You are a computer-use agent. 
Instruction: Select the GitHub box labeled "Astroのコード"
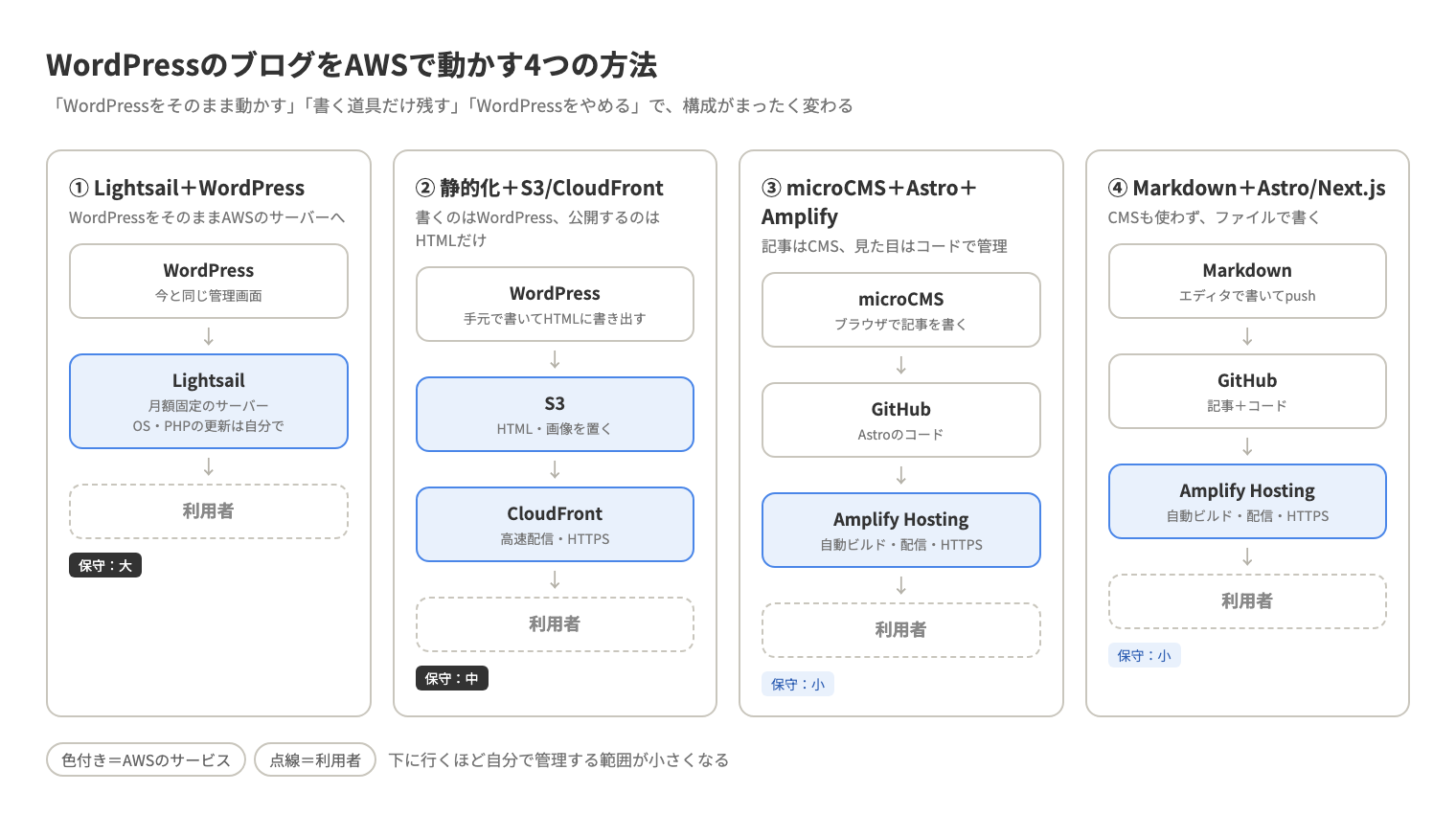pos(901,419)
